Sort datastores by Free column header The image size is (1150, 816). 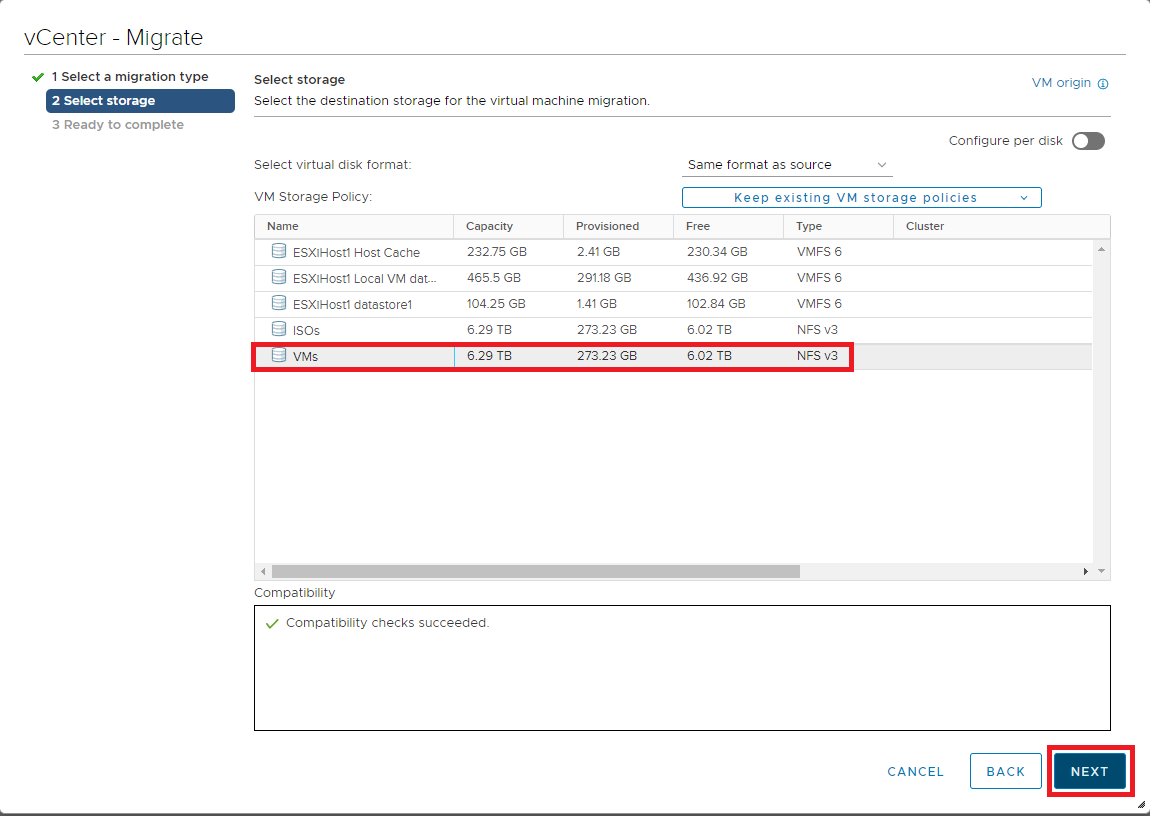[x=698, y=226]
